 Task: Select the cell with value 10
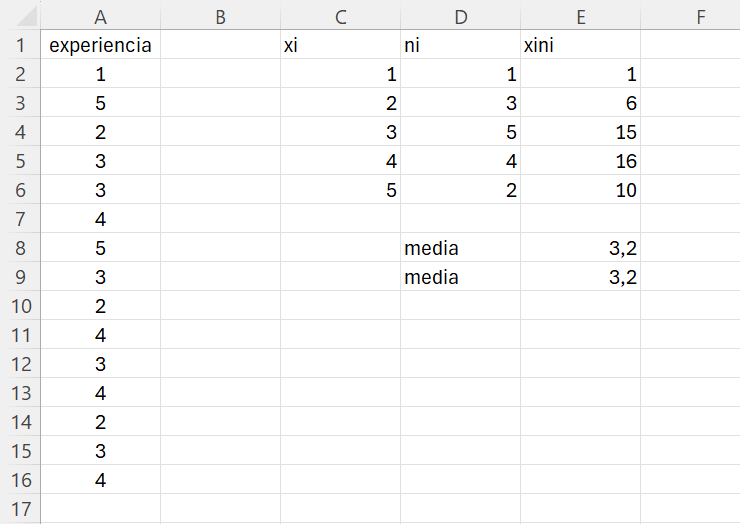pyautogui.click(x=580, y=190)
